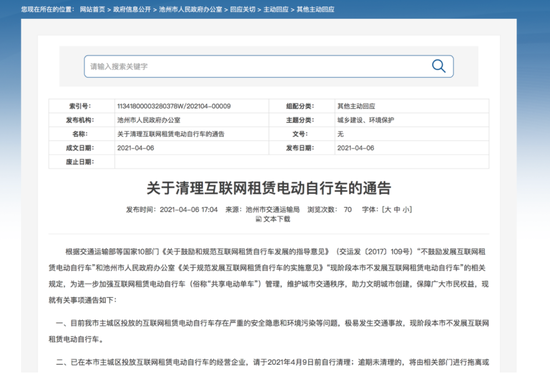Open 其他主动回应 breadcrumb link

(x=315, y=9)
